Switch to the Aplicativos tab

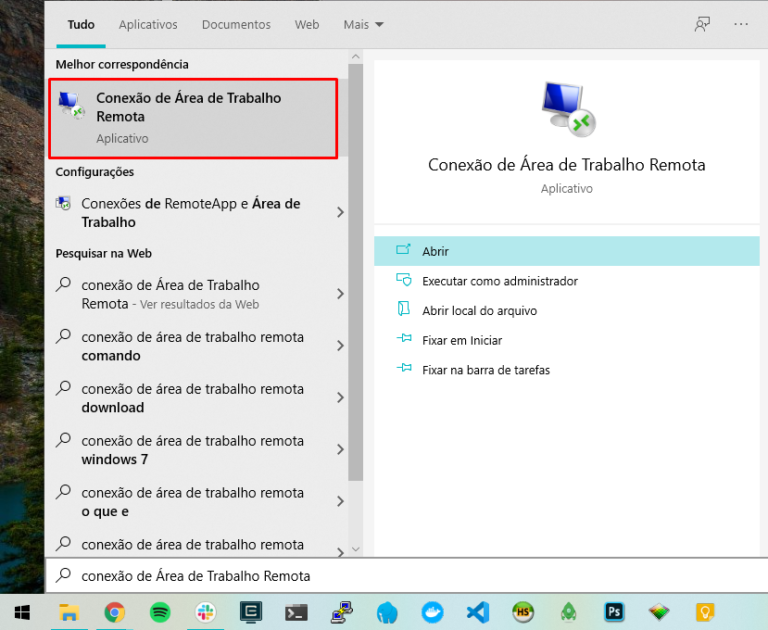pos(147,24)
